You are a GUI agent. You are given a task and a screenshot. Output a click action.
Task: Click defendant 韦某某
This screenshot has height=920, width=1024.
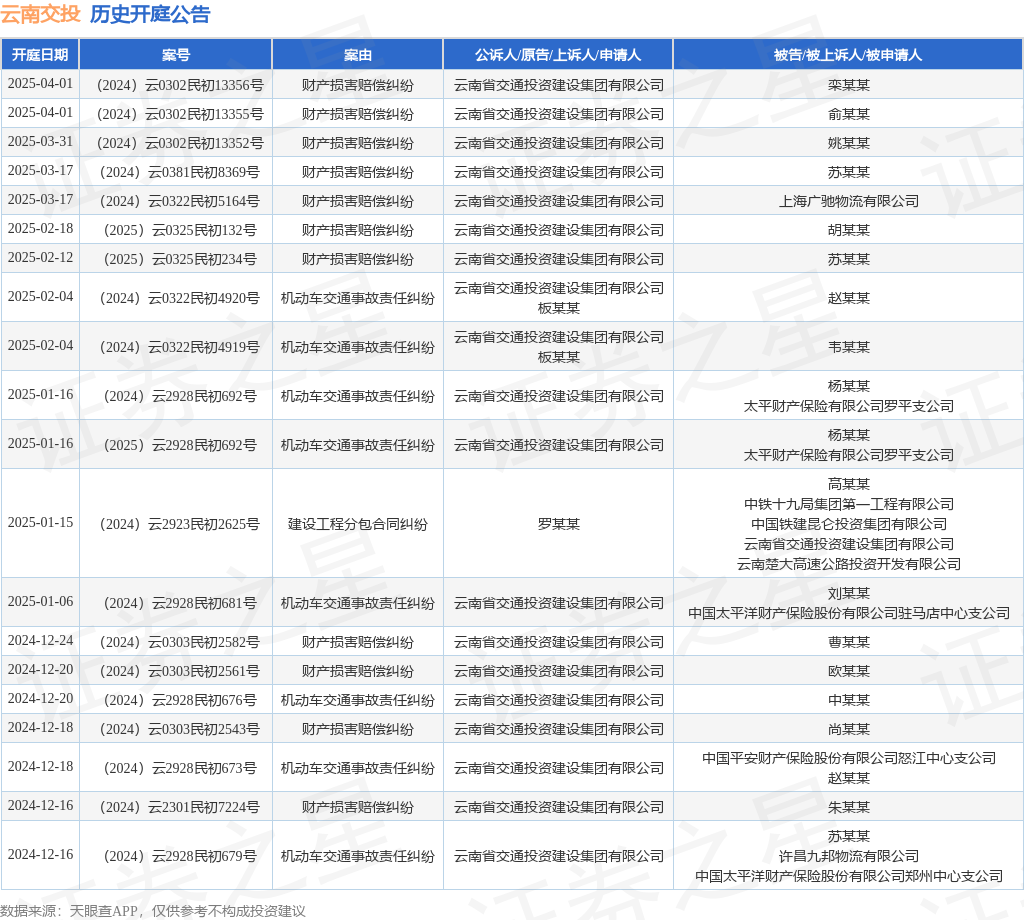(x=848, y=347)
